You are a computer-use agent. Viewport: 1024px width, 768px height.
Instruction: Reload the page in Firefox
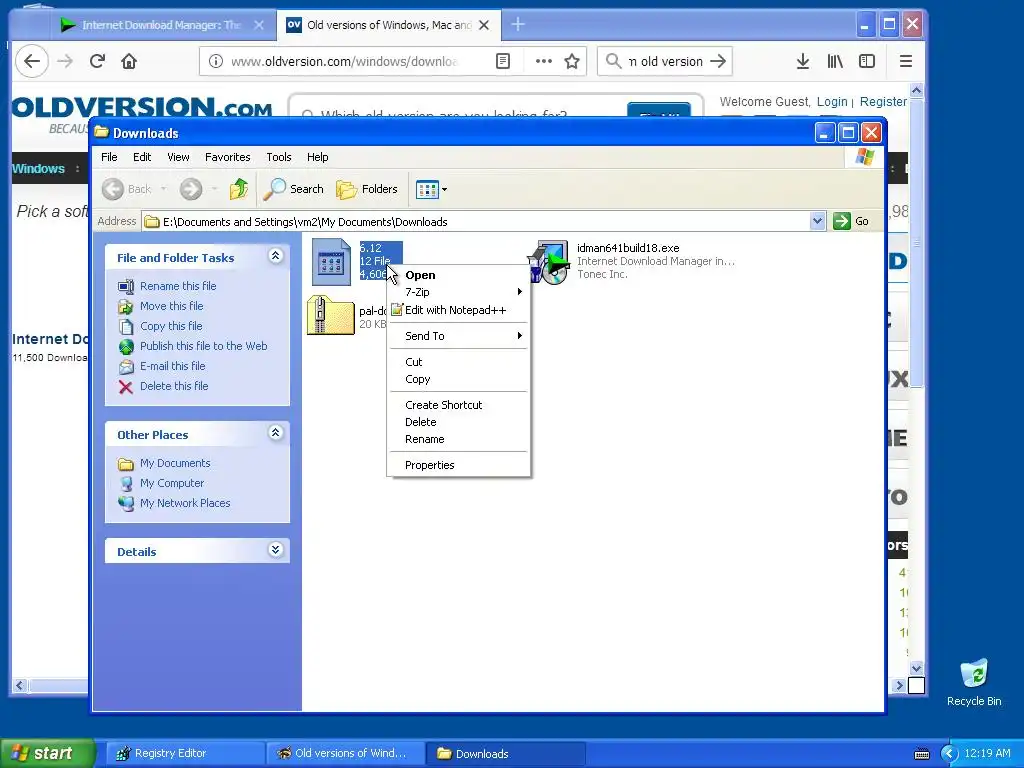tap(97, 61)
